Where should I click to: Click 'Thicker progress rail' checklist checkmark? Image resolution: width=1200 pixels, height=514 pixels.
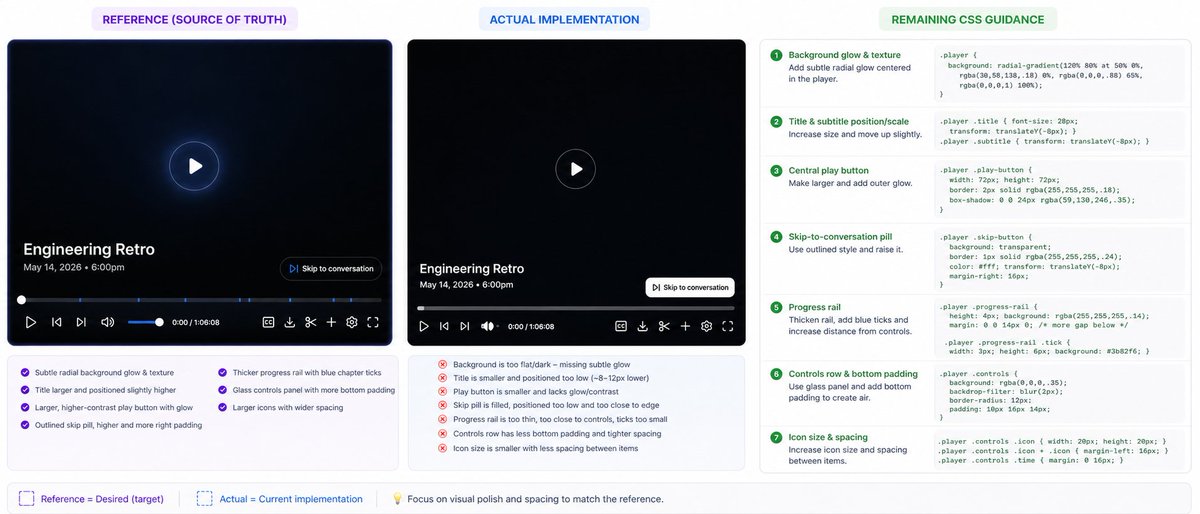[223, 372]
